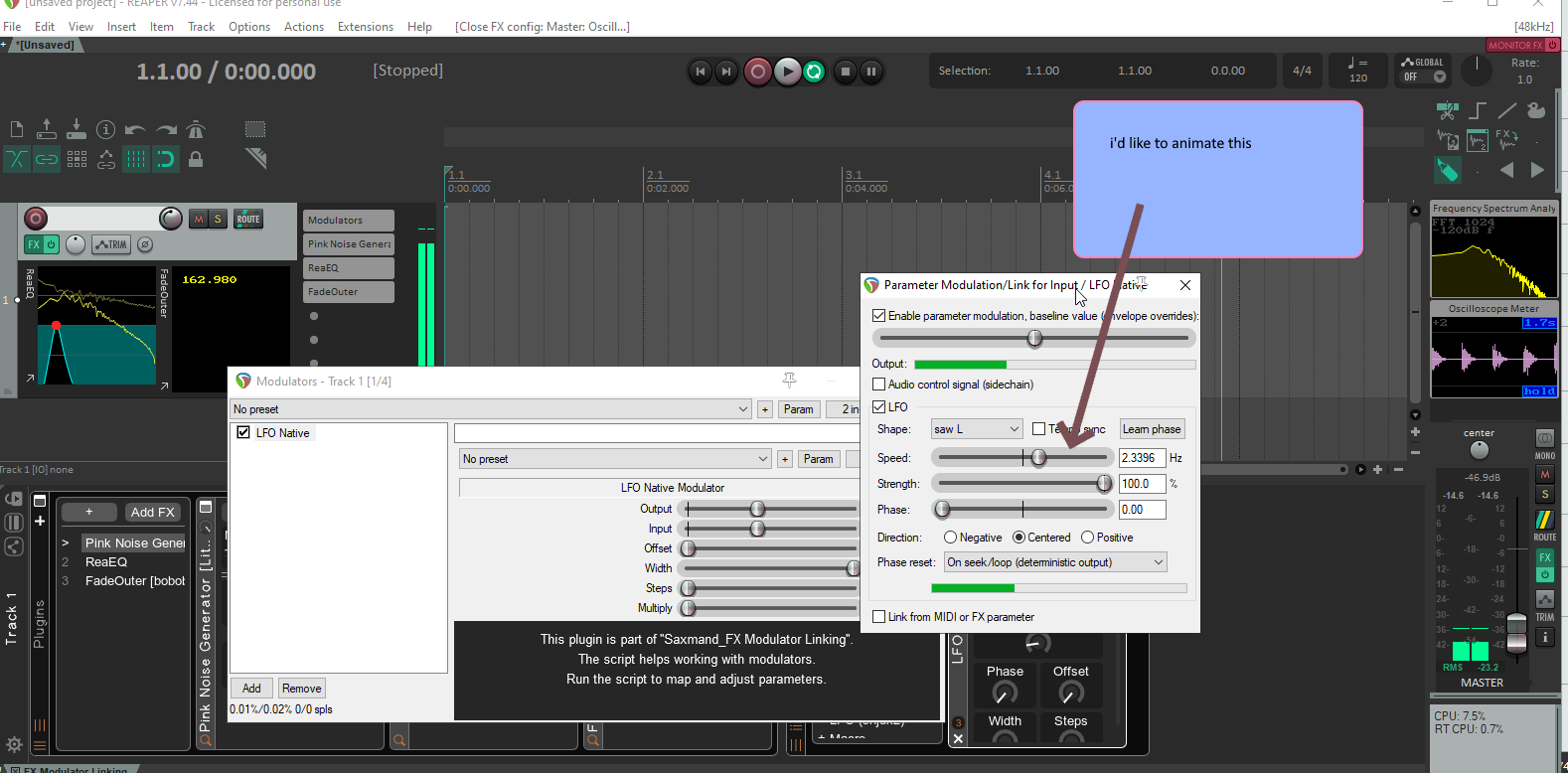Open the LFO Shape dropdown

coord(976,429)
